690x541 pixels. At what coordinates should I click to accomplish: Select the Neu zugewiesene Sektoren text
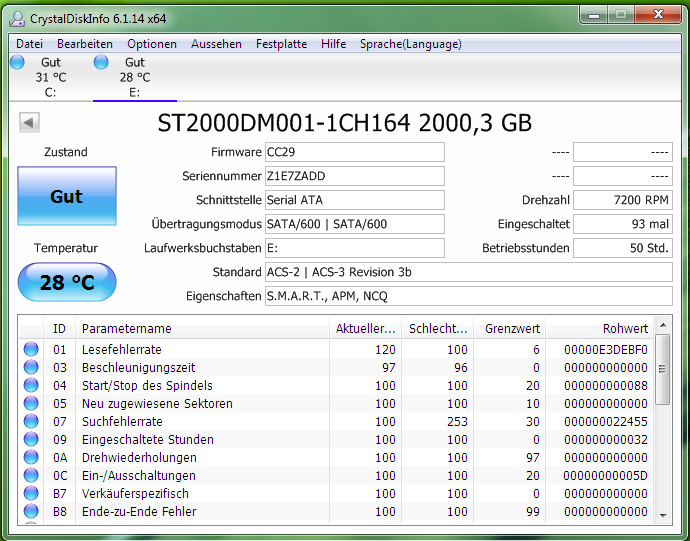[x=157, y=404]
